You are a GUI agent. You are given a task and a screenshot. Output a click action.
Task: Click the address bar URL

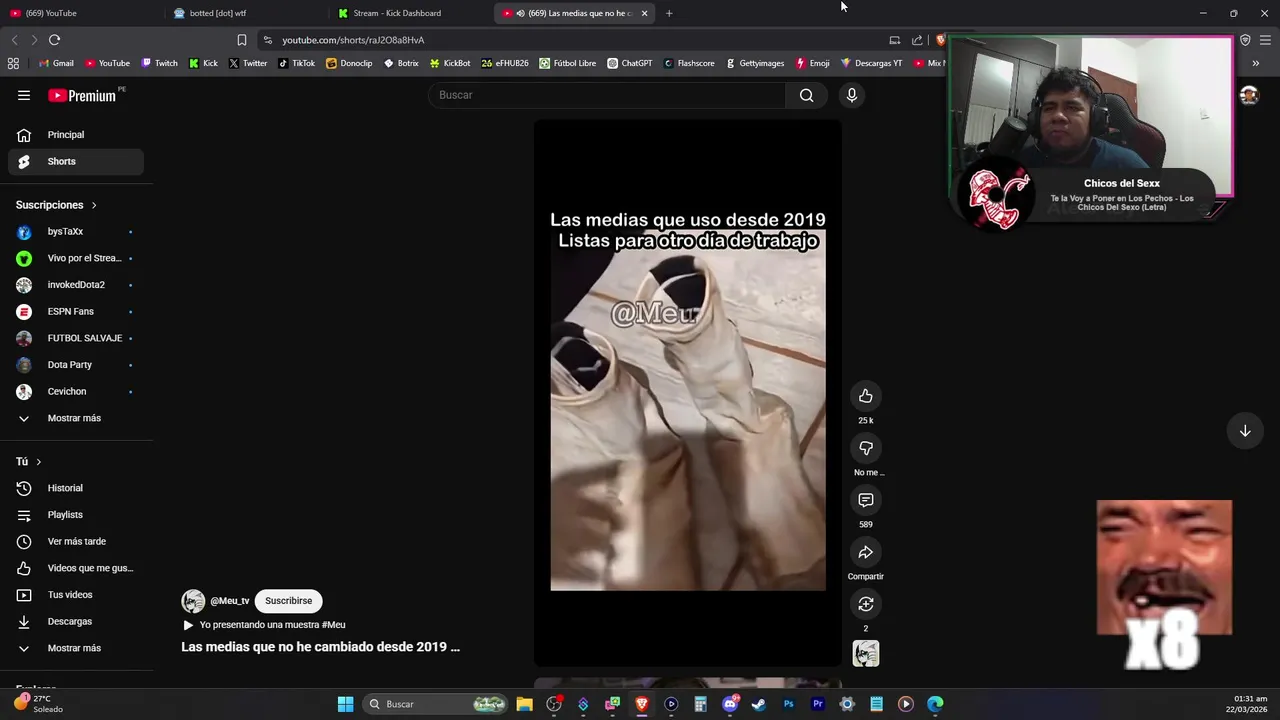[x=353, y=40]
